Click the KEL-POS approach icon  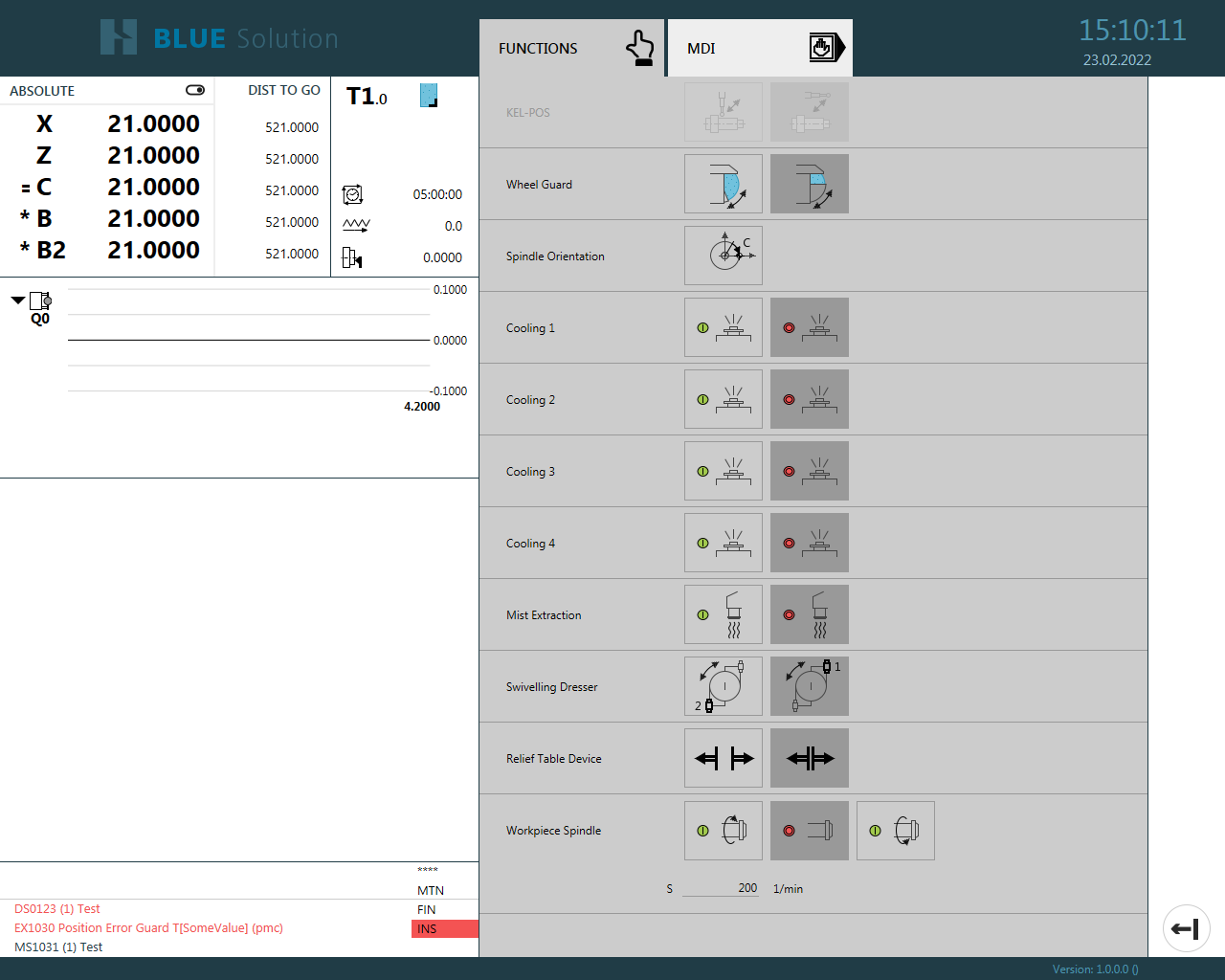724,112
